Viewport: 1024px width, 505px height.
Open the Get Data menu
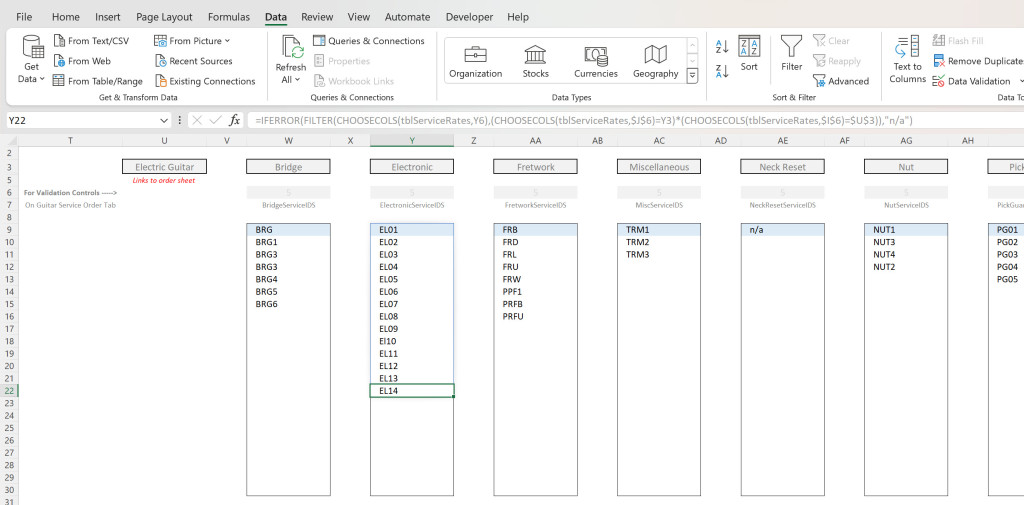coord(32,60)
